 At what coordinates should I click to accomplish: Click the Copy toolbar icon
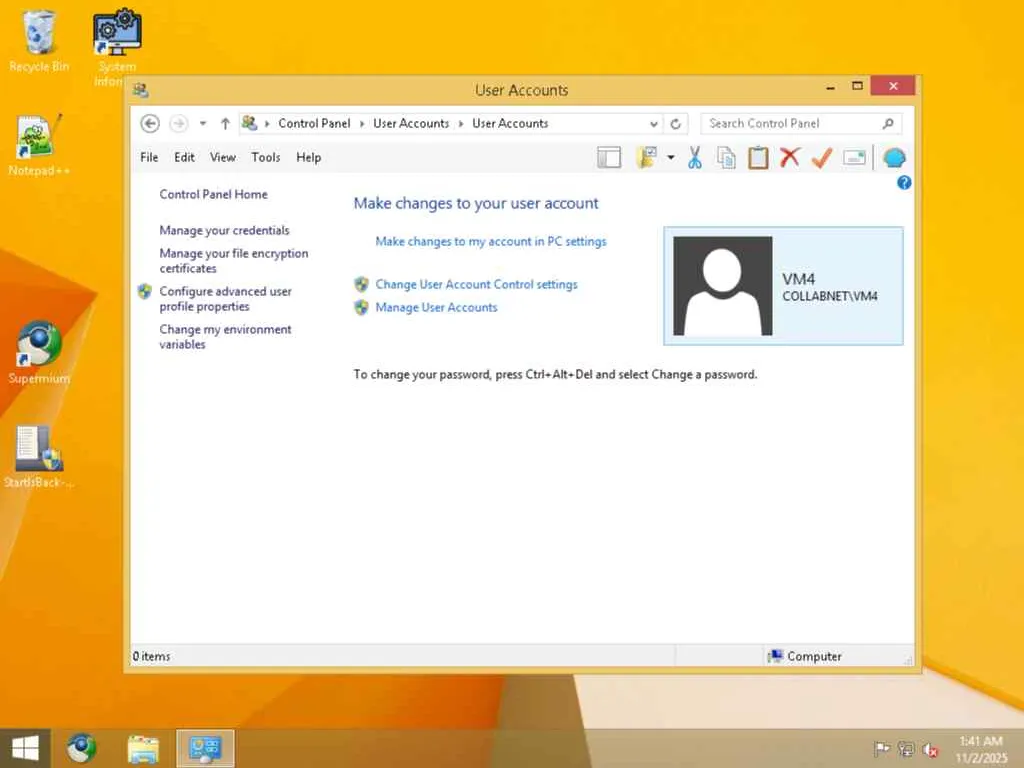[x=726, y=157]
